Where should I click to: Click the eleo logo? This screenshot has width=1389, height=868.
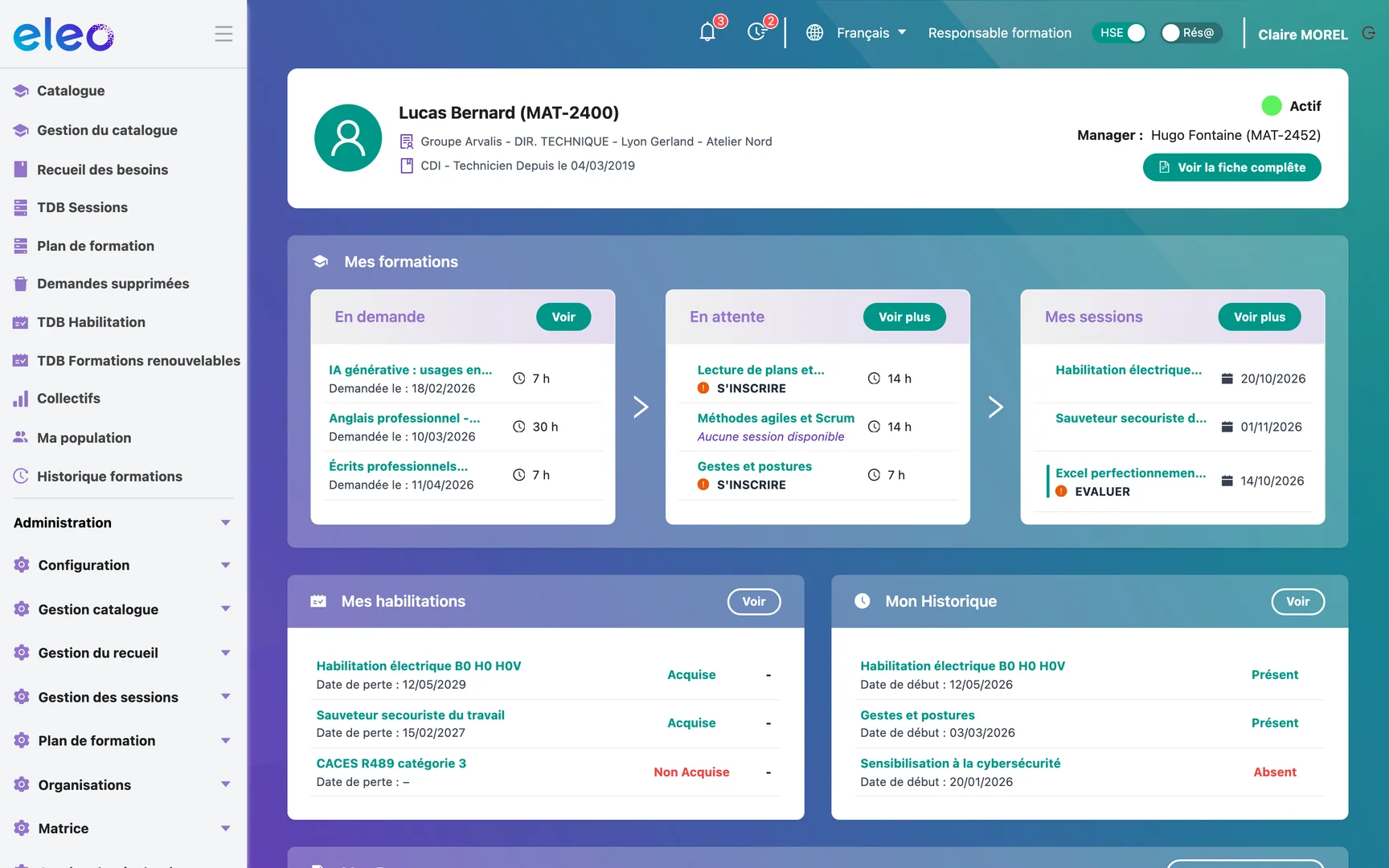(x=64, y=35)
